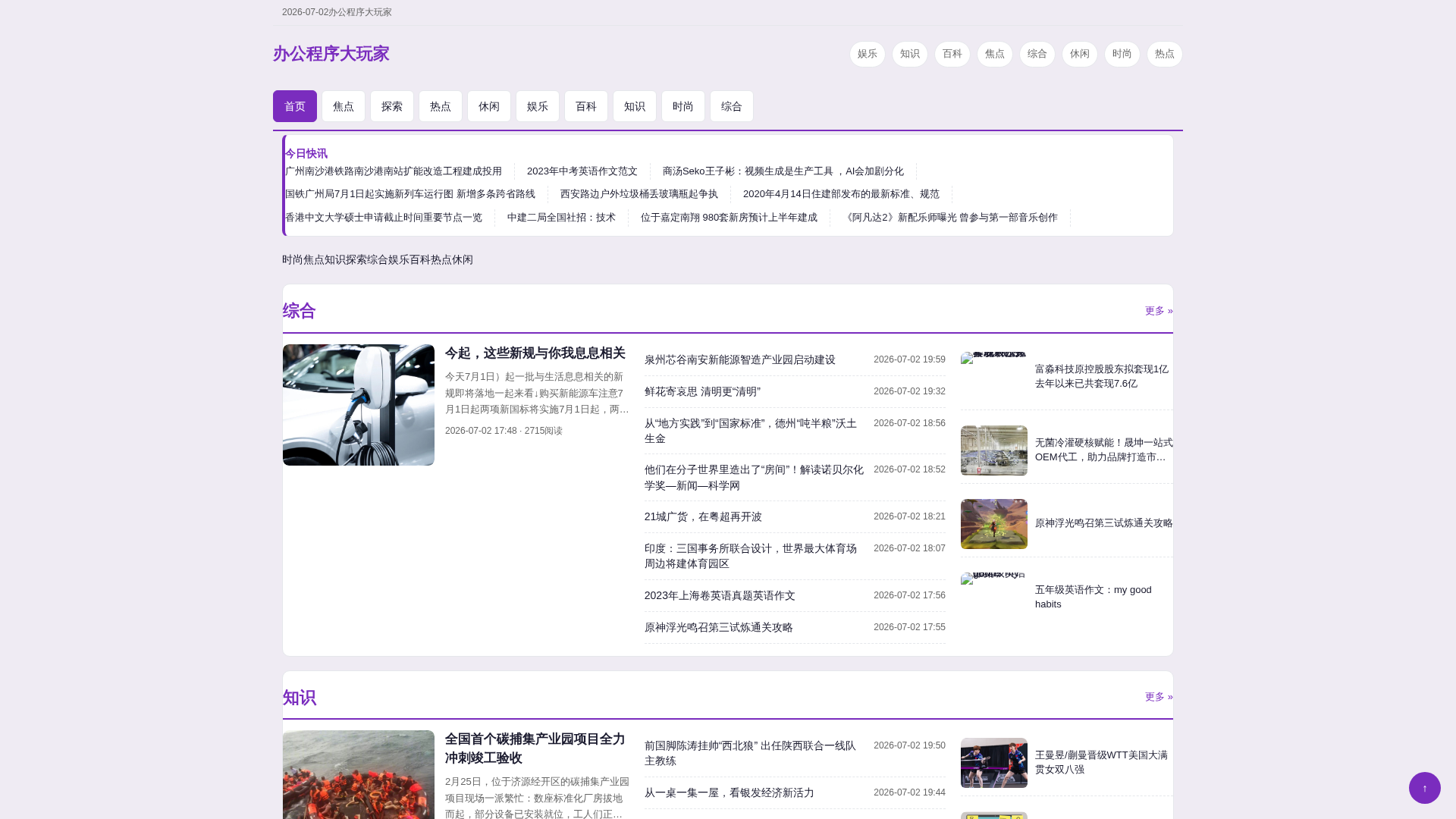Click the 焦点 pill in header

(x=995, y=54)
